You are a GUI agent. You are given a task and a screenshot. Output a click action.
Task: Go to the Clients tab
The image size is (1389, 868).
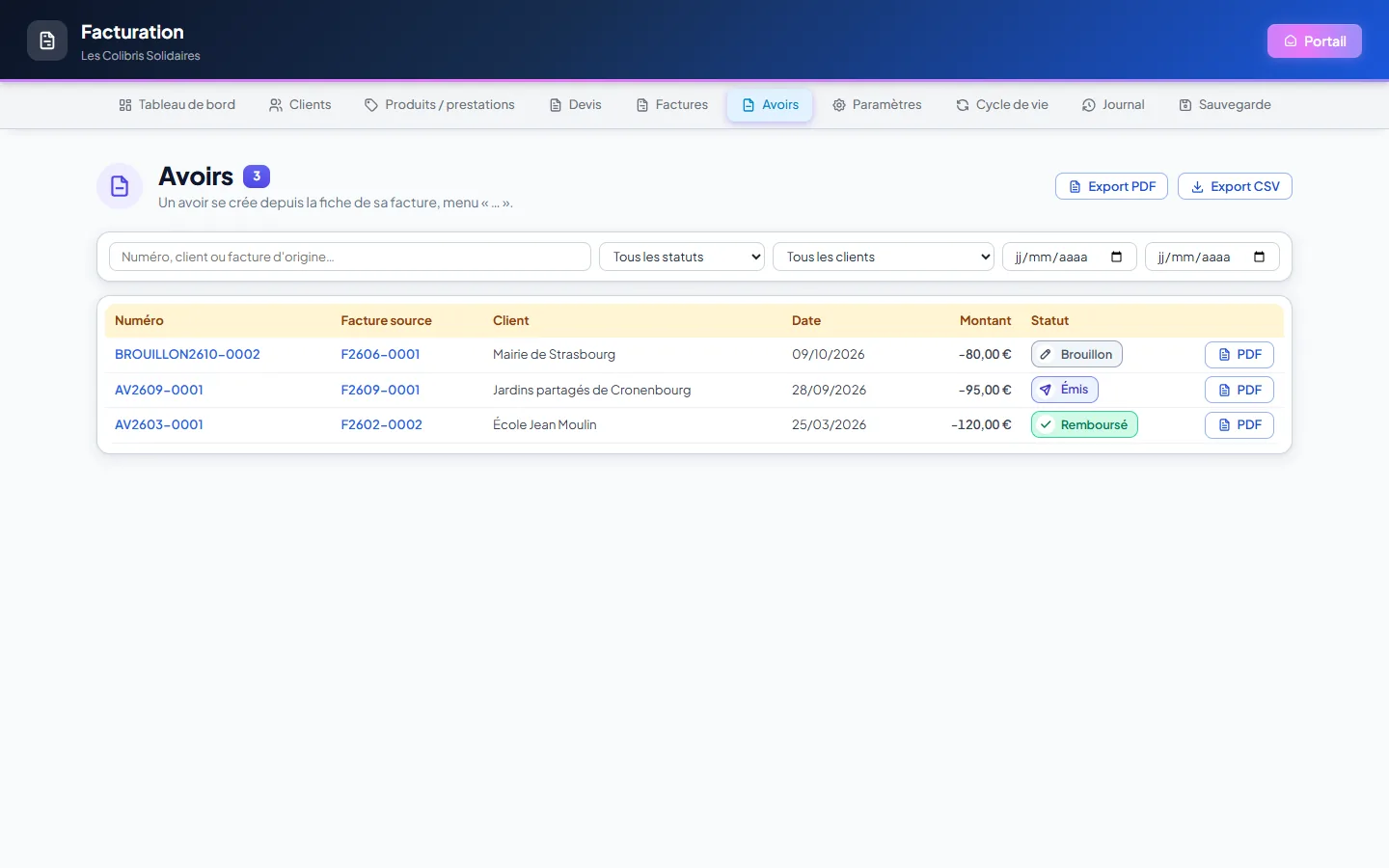300,105
